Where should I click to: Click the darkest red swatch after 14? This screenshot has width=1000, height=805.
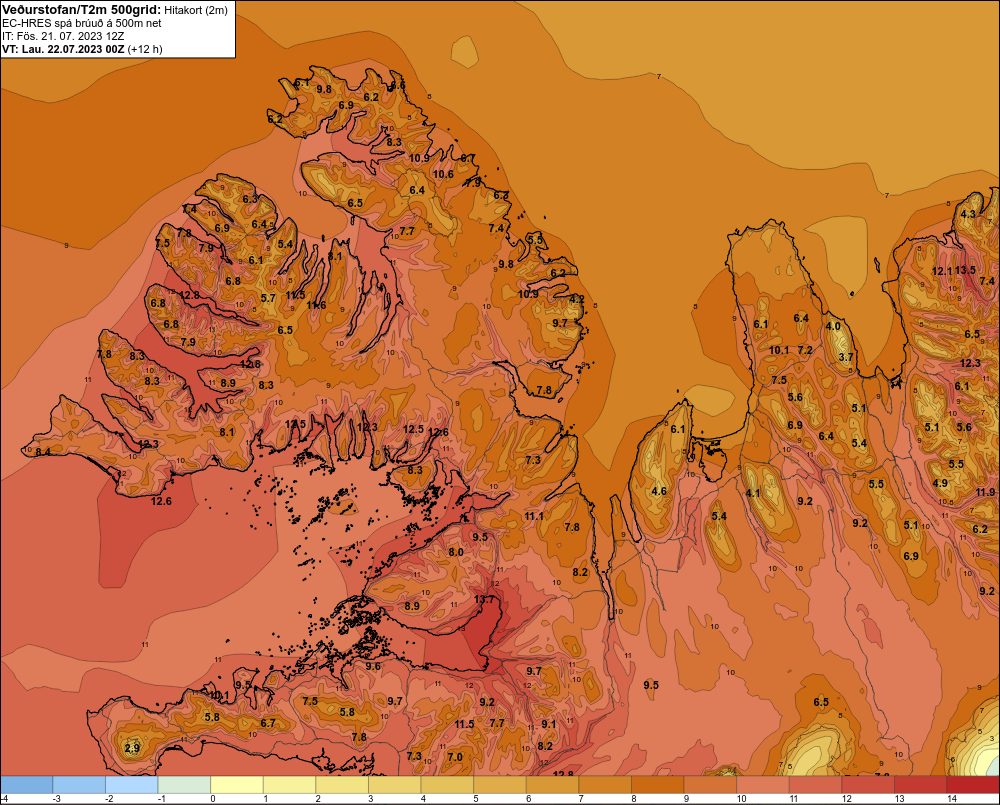[973, 785]
